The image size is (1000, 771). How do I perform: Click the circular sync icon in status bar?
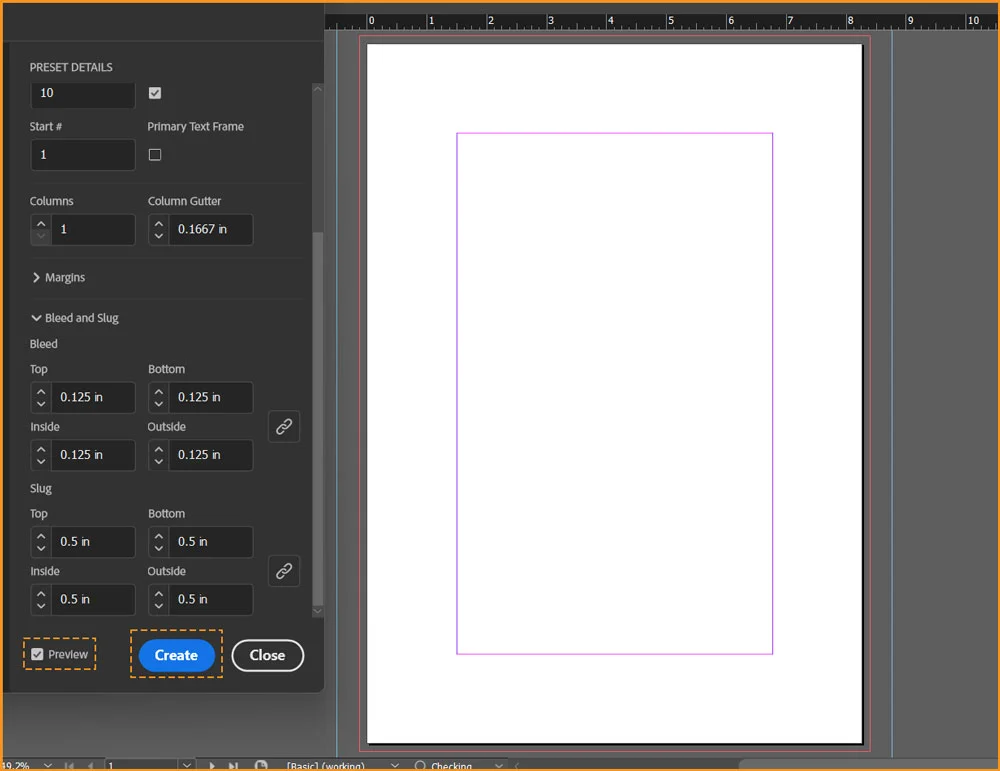point(260,763)
